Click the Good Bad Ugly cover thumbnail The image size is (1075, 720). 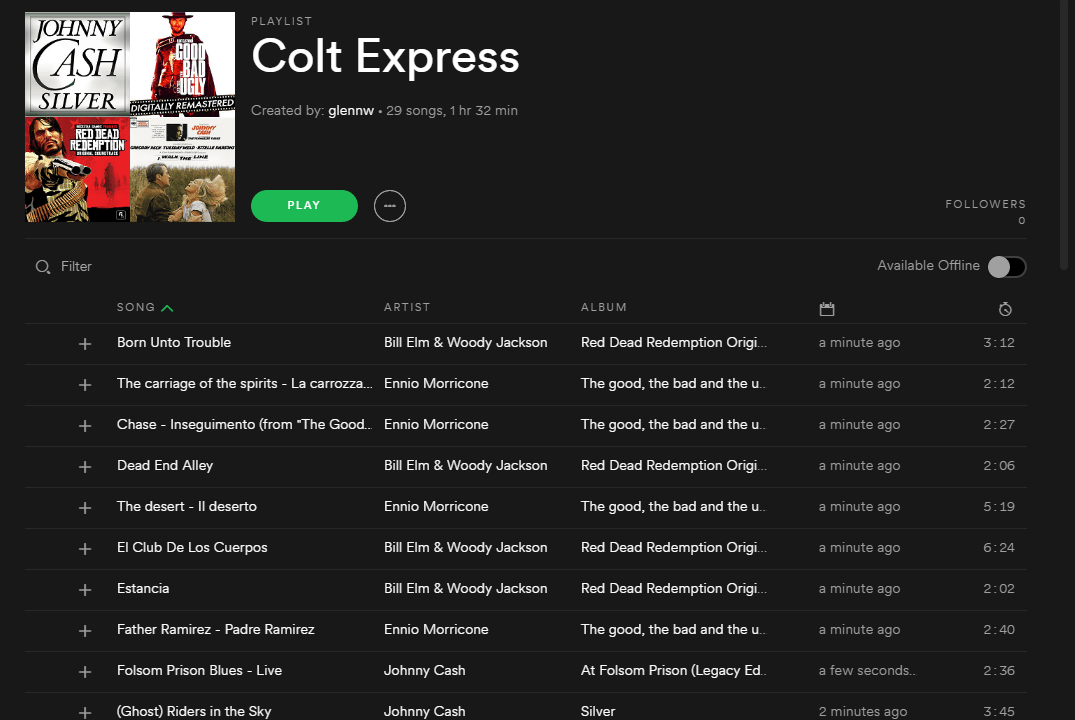[182, 64]
